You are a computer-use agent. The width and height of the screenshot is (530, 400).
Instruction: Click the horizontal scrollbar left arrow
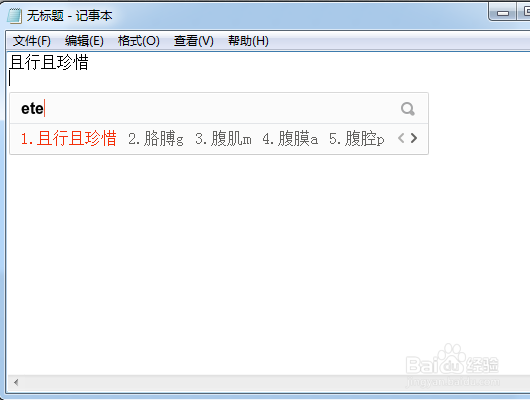pos(16,382)
